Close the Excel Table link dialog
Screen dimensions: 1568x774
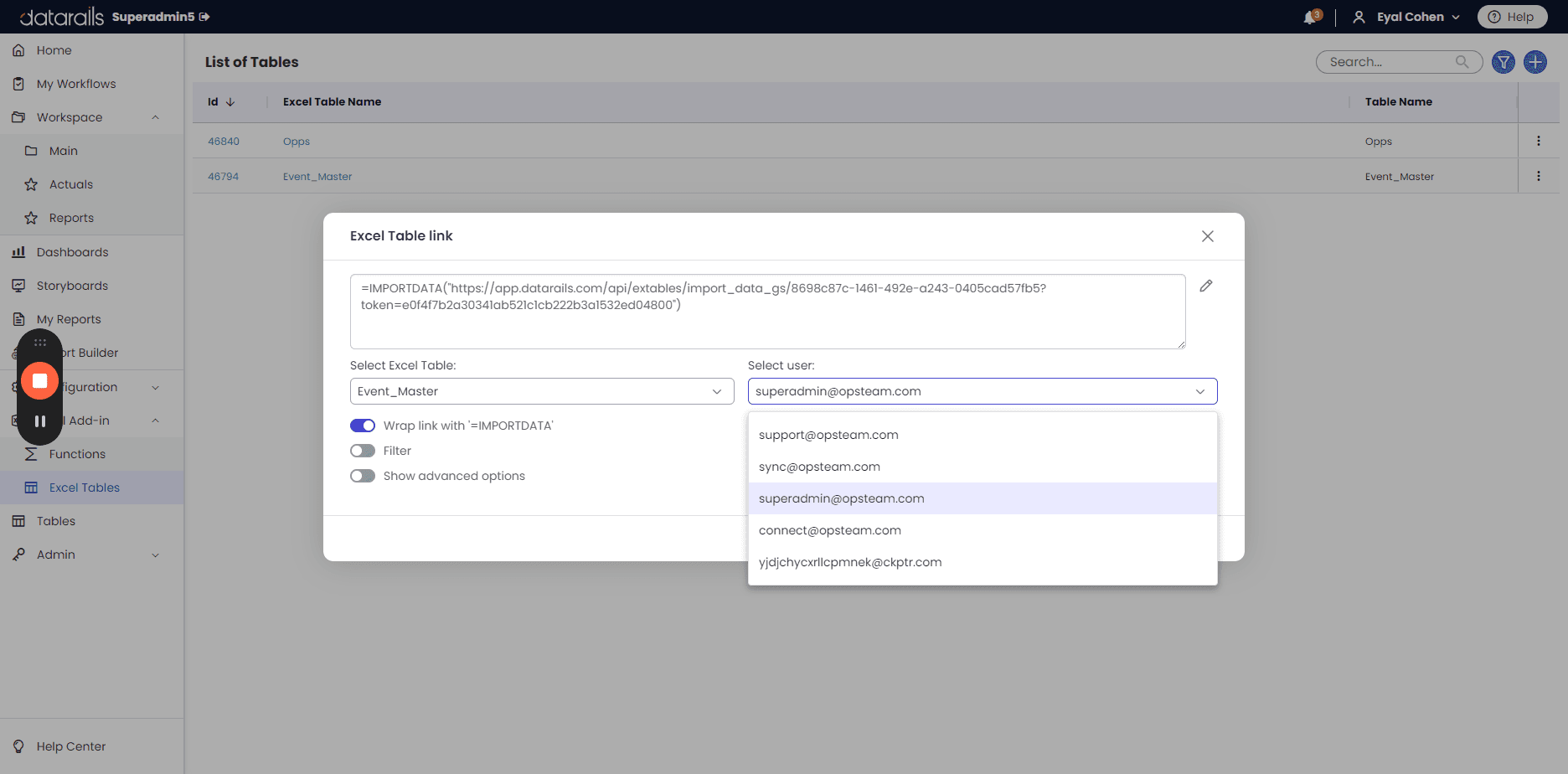click(x=1208, y=236)
